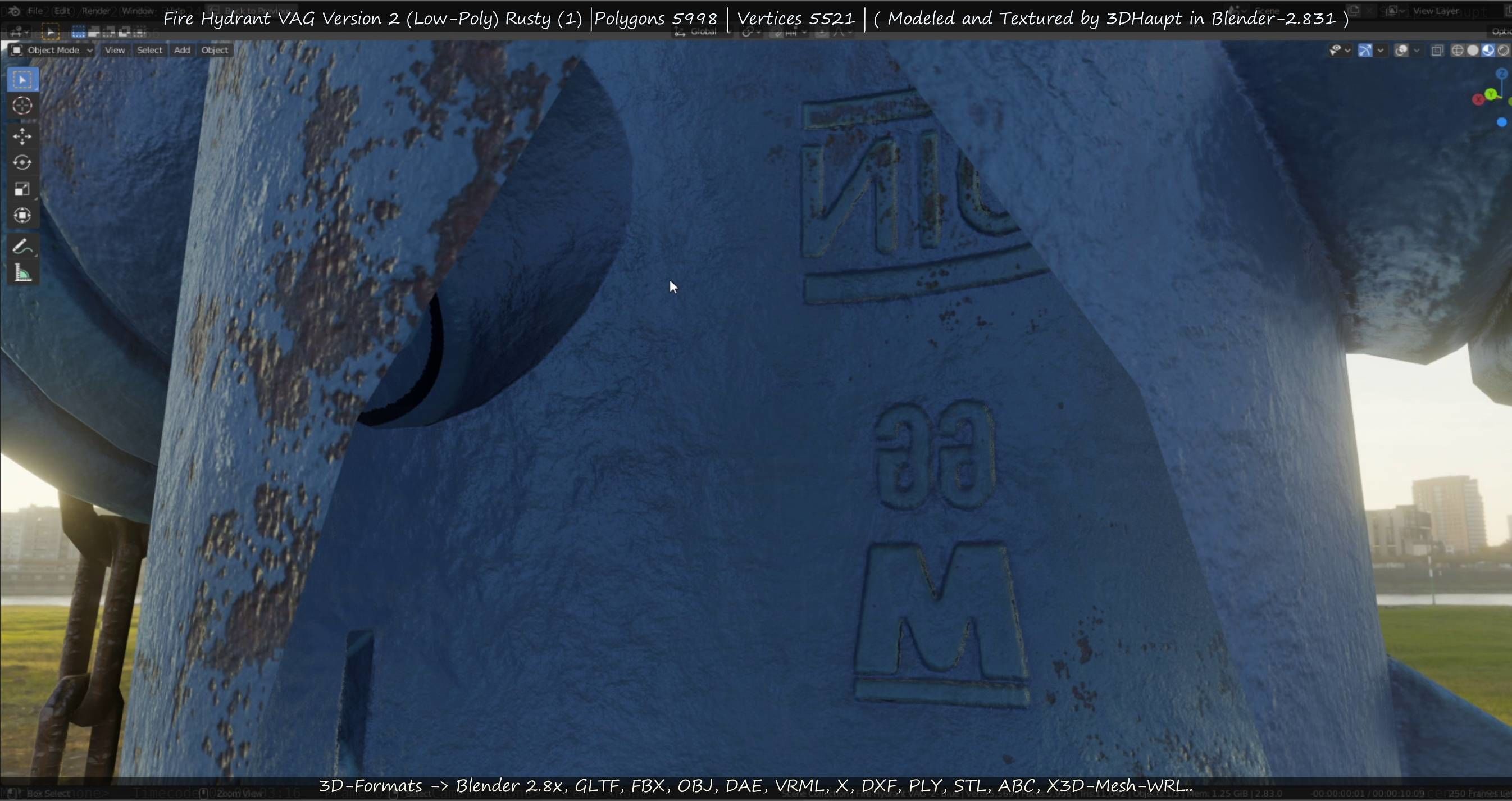Open the Global transform orientation dropdown
The height and width of the screenshot is (801, 1512).
(702, 31)
